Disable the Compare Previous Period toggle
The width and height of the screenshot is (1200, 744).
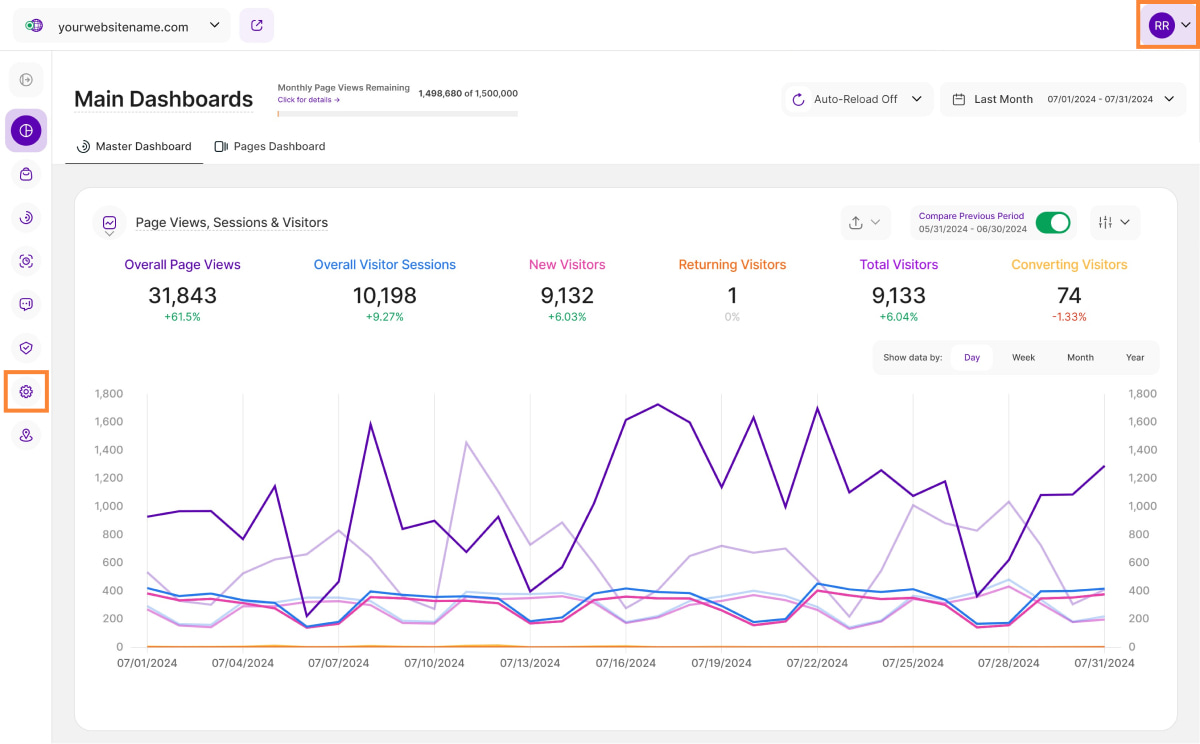pos(1052,222)
